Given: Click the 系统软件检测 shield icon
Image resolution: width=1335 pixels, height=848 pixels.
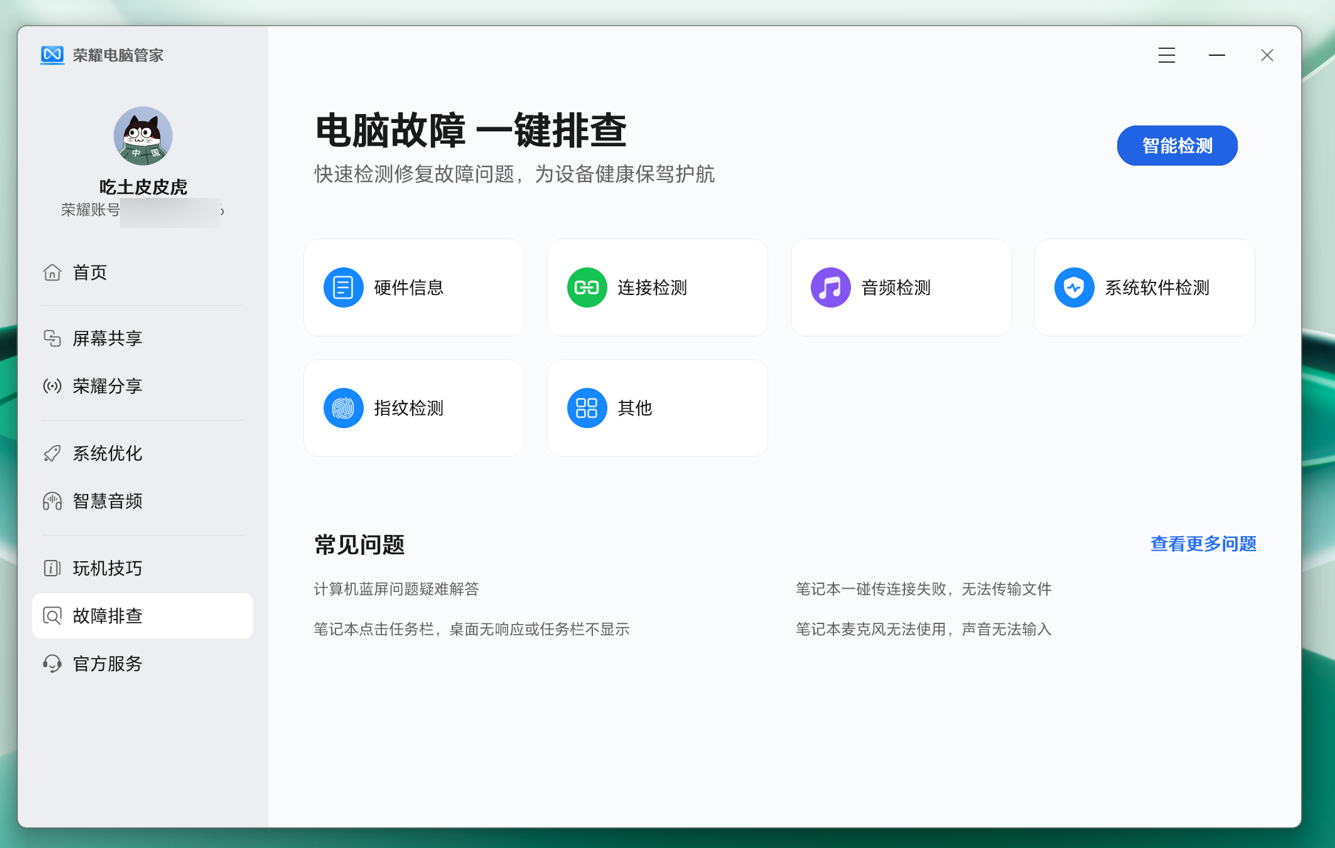Looking at the screenshot, I should click(1074, 288).
